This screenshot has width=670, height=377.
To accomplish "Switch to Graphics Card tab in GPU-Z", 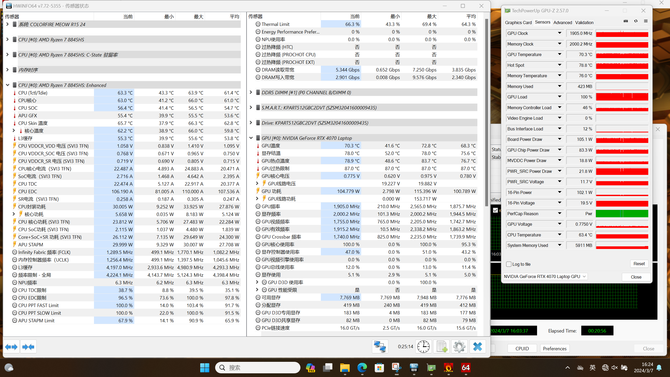I will [x=518, y=22].
